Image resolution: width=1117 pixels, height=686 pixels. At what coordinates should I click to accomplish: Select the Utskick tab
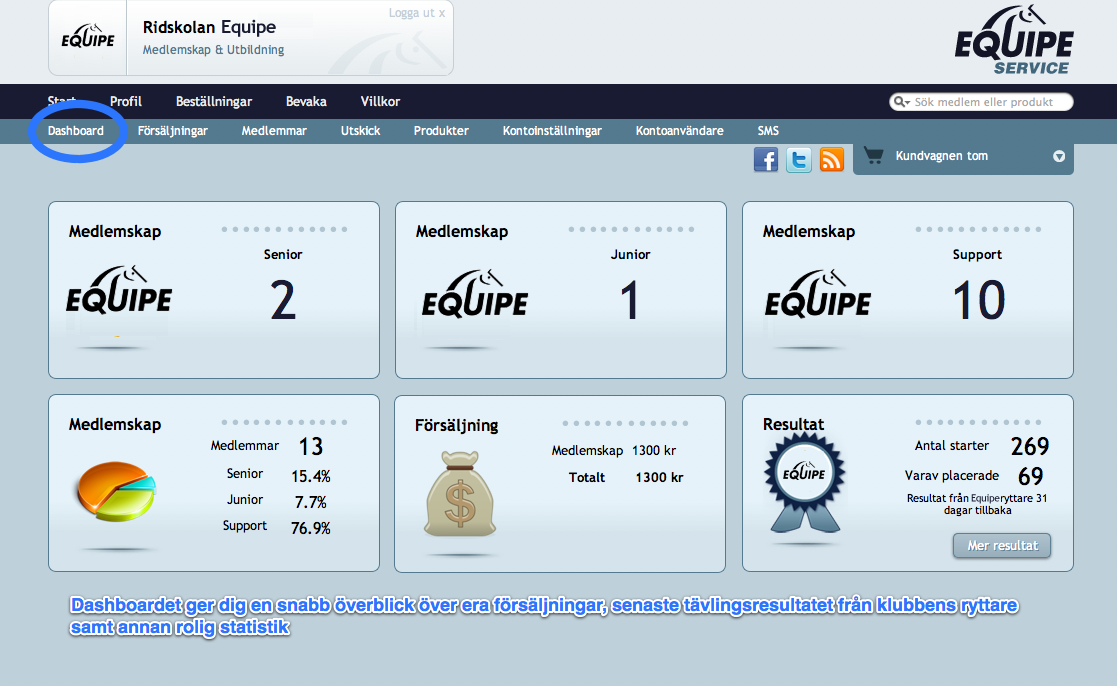(360, 130)
